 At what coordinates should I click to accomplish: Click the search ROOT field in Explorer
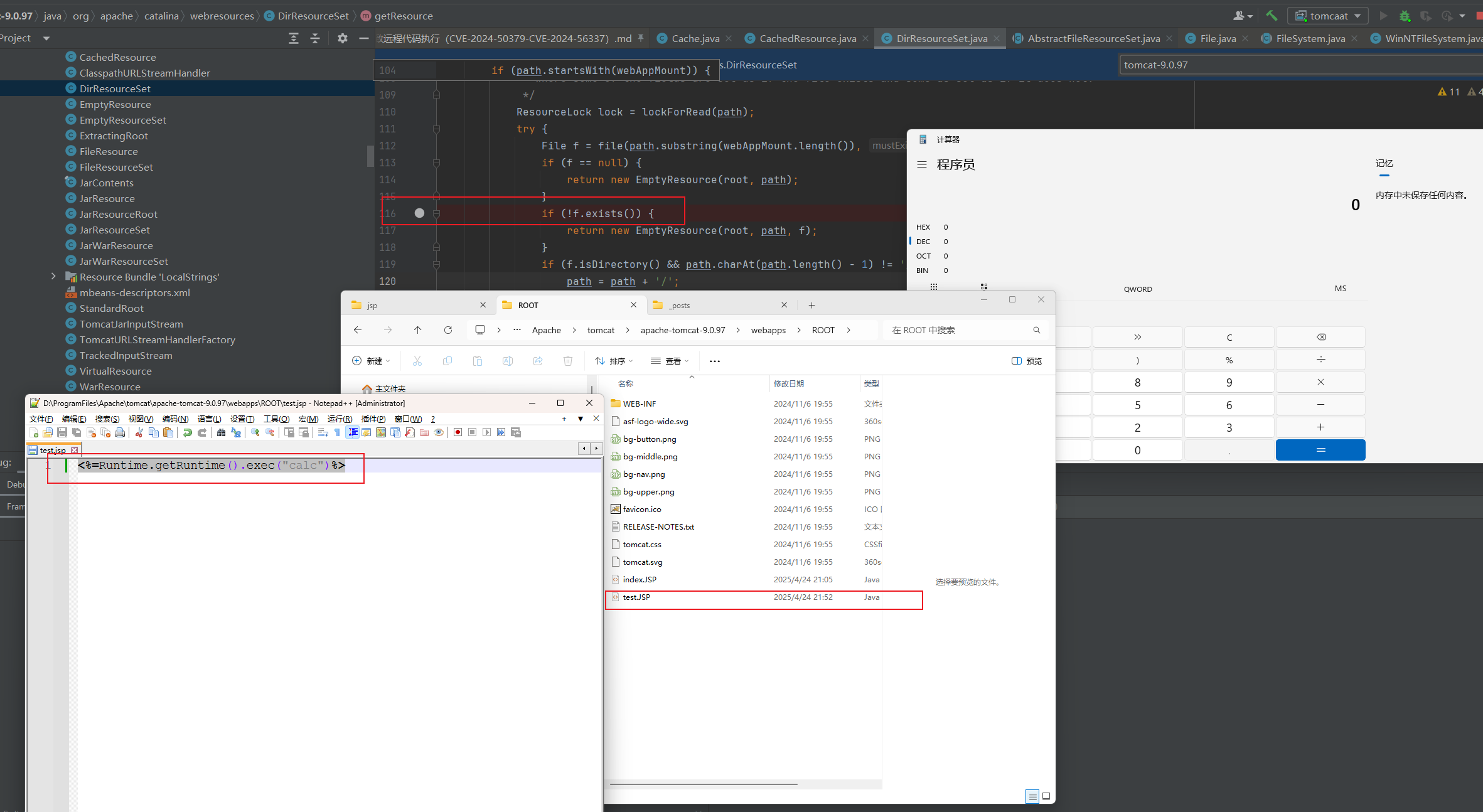click(x=965, y=330)
